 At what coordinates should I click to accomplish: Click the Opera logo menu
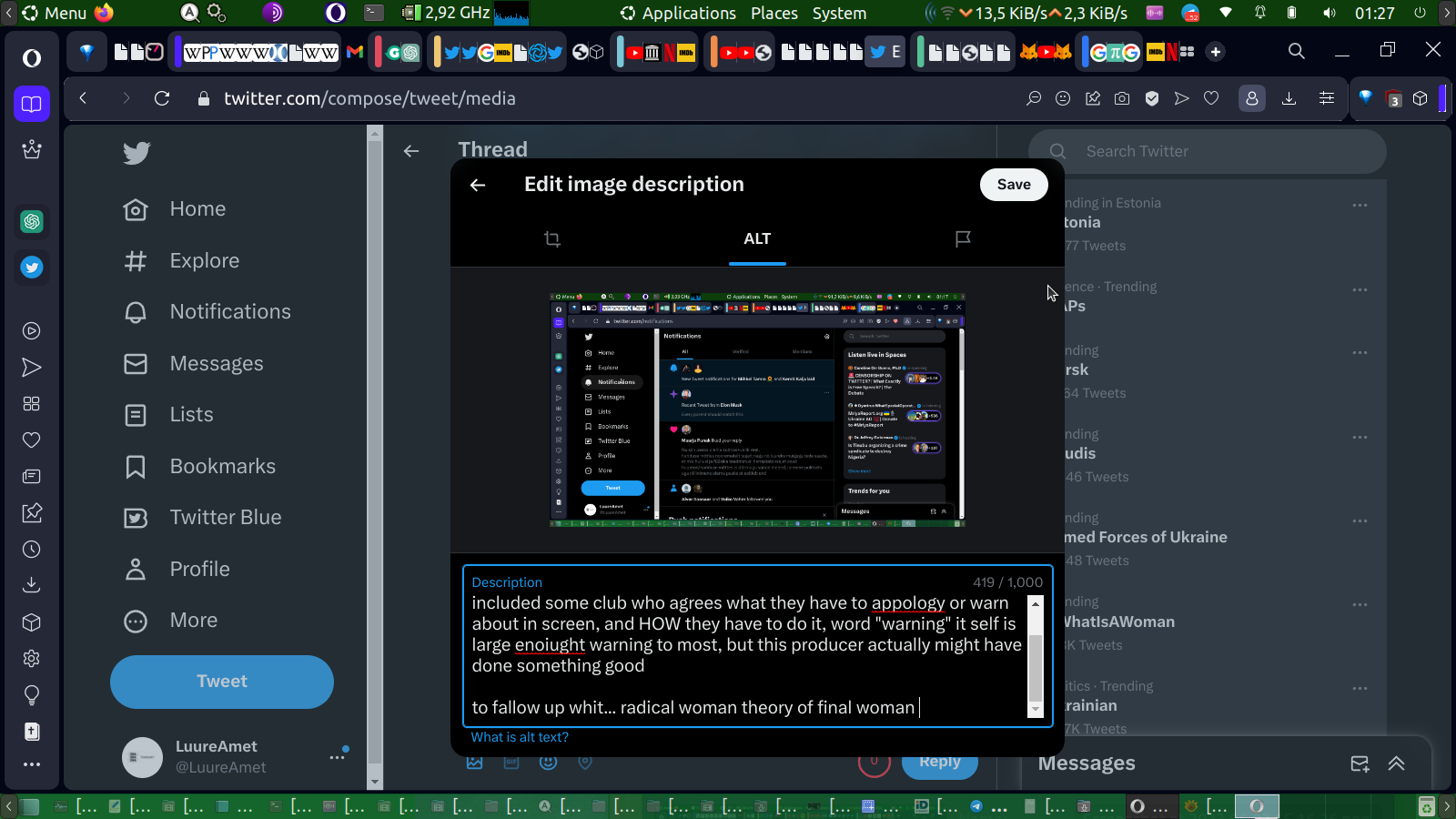[32, 58]
